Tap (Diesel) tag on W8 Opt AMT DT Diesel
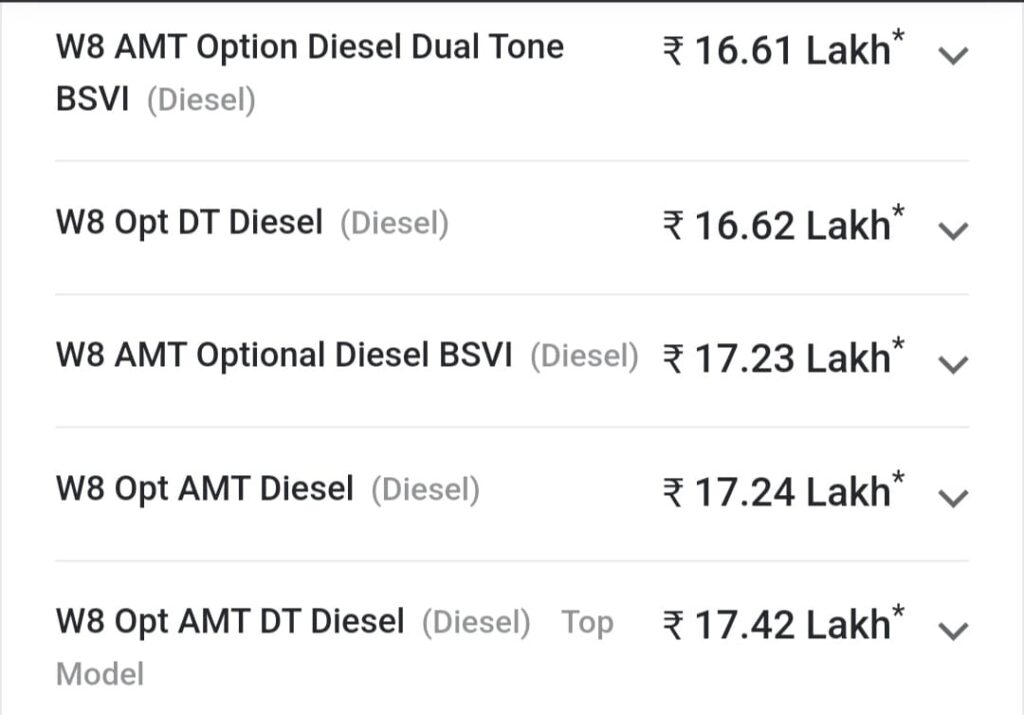The image size is (1024, 715). click(476, 622)
